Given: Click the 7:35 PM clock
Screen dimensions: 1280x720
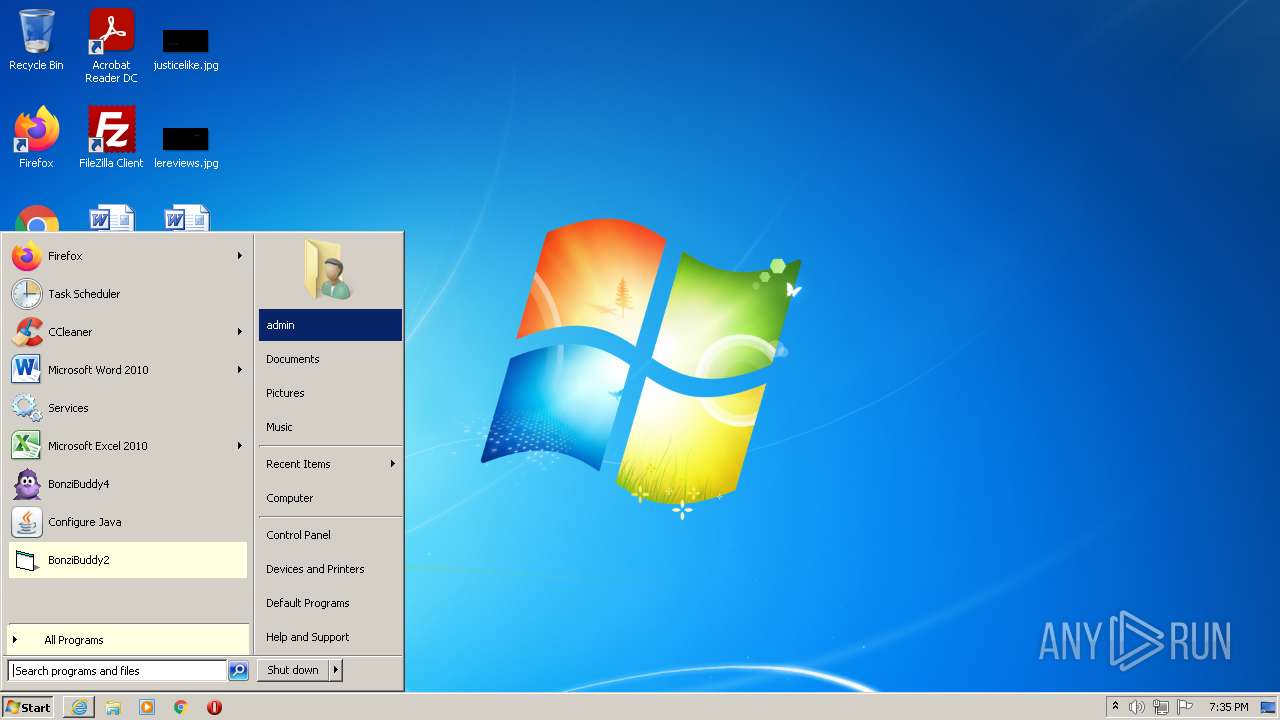Looking at the screenshot, I should coord(1228,707).
